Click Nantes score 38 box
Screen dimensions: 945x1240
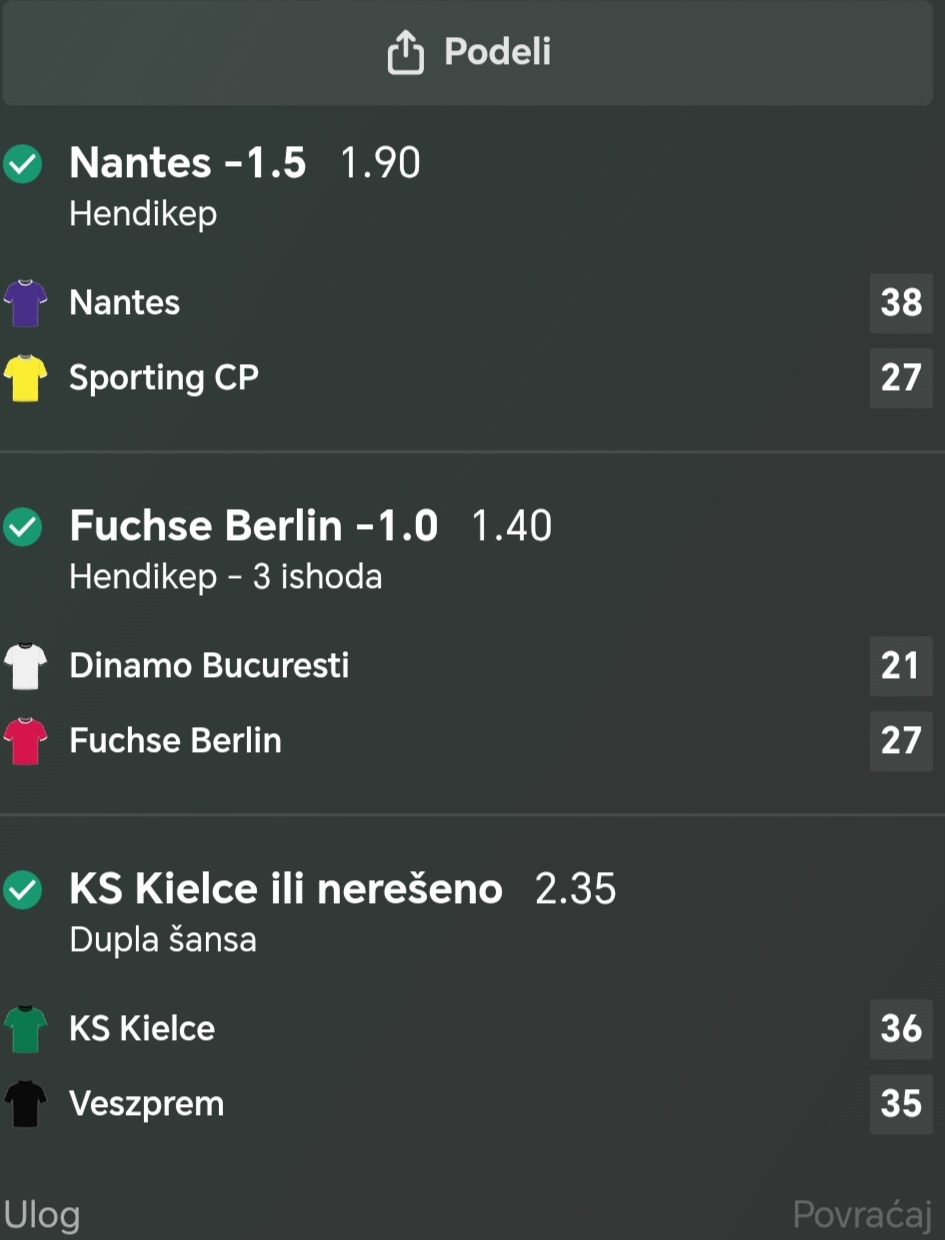[x=900, y=303]
